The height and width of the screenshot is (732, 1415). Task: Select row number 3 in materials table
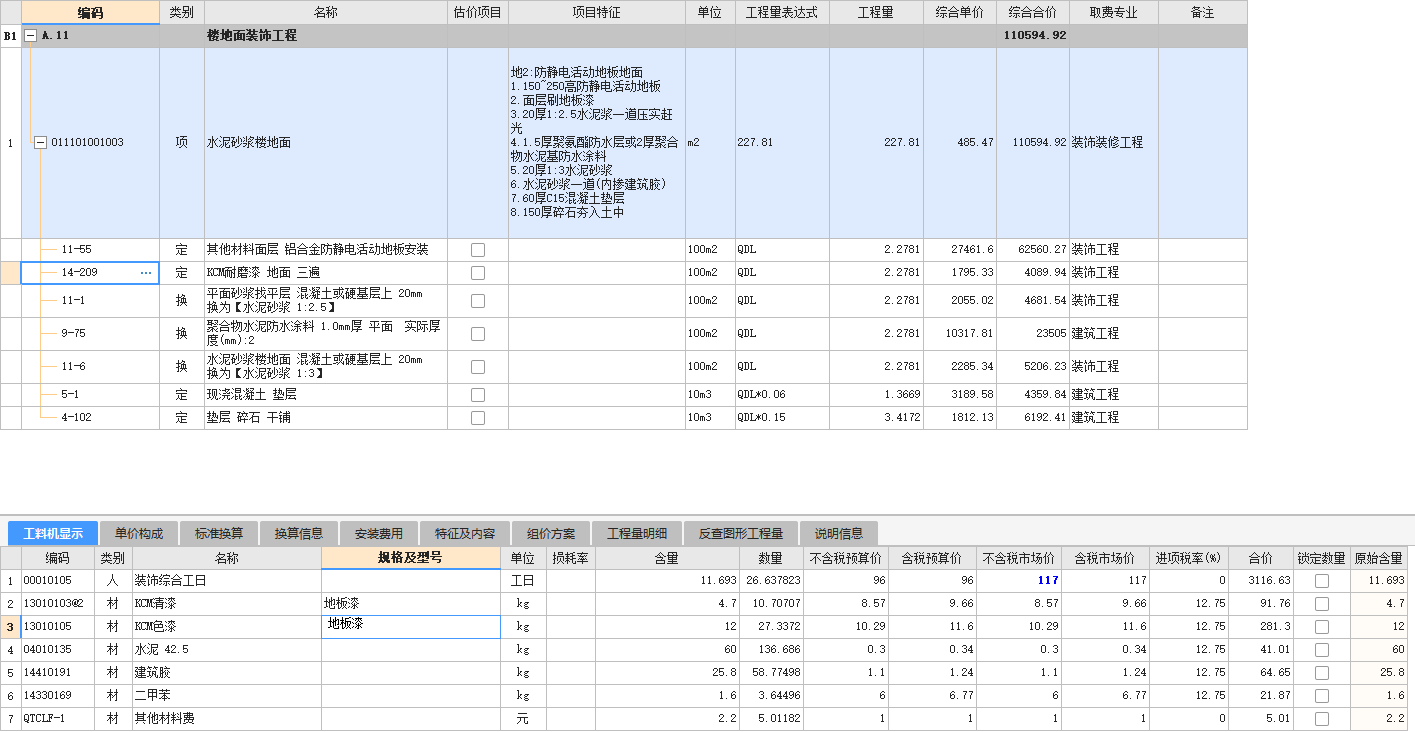click(x=10, y=627)
